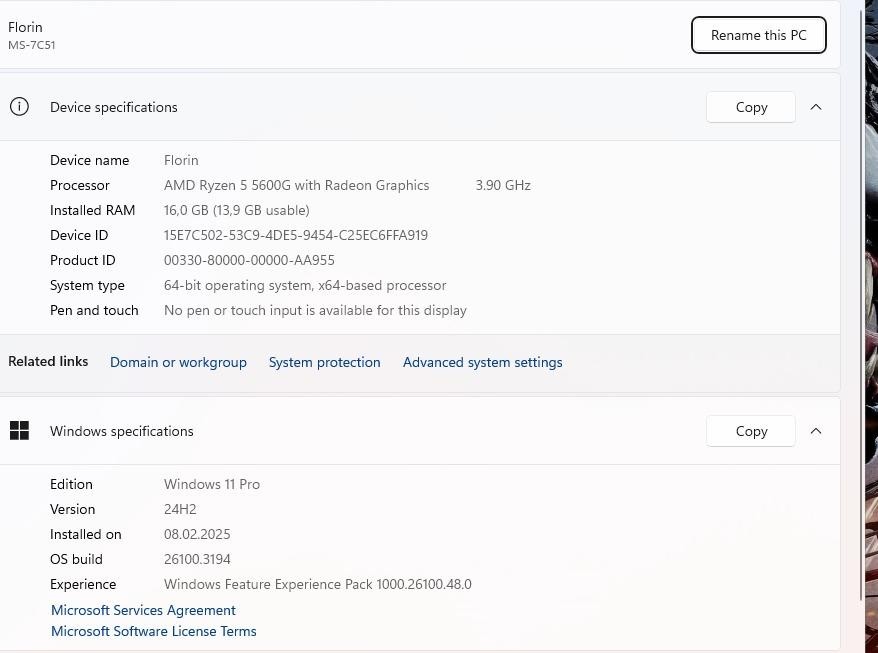Open Microsoft Software License Terms

click(153, 631)
